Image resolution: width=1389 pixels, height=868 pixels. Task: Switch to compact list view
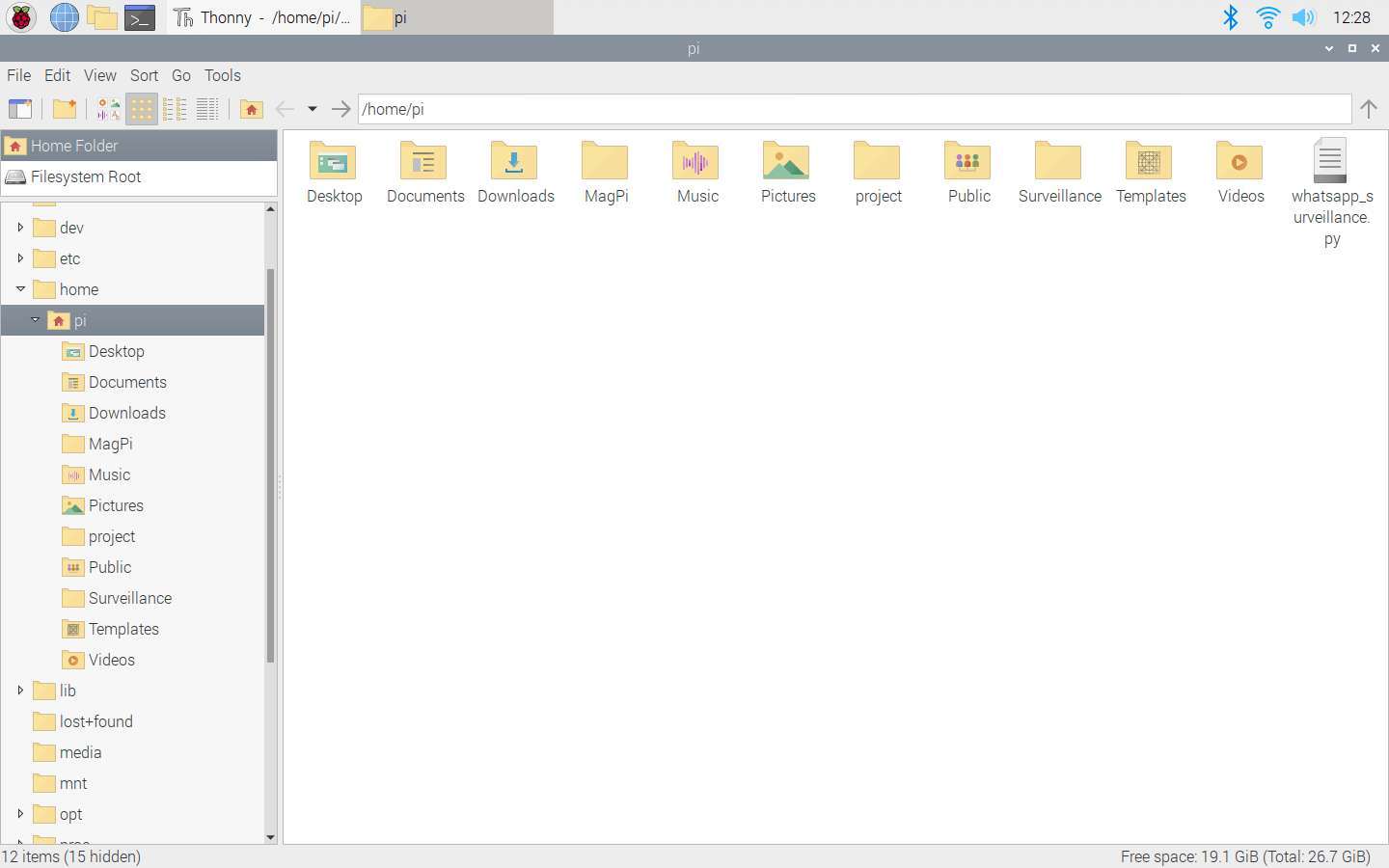click(x=175, y=109)
